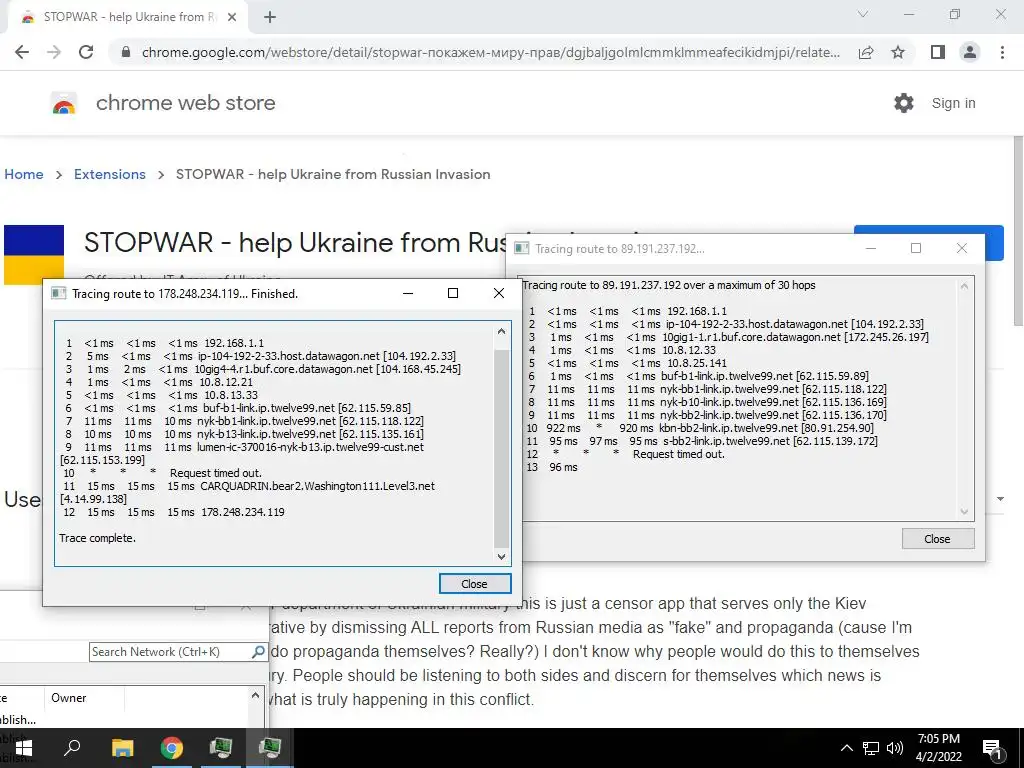1024x768 pixels.
Task: Expand dropdown arrow at page right edge
Action: 1000,499
